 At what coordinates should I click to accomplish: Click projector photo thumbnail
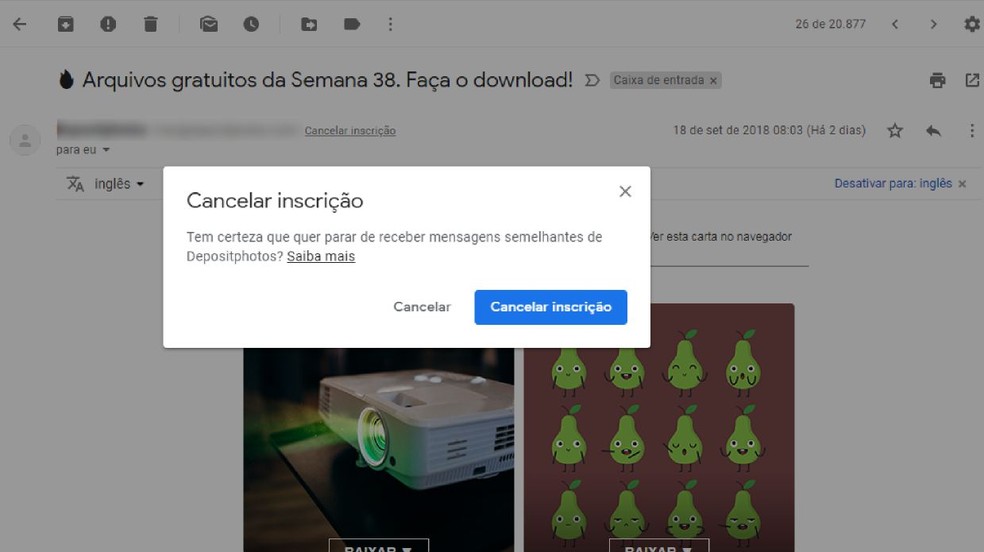click(378, 449)
